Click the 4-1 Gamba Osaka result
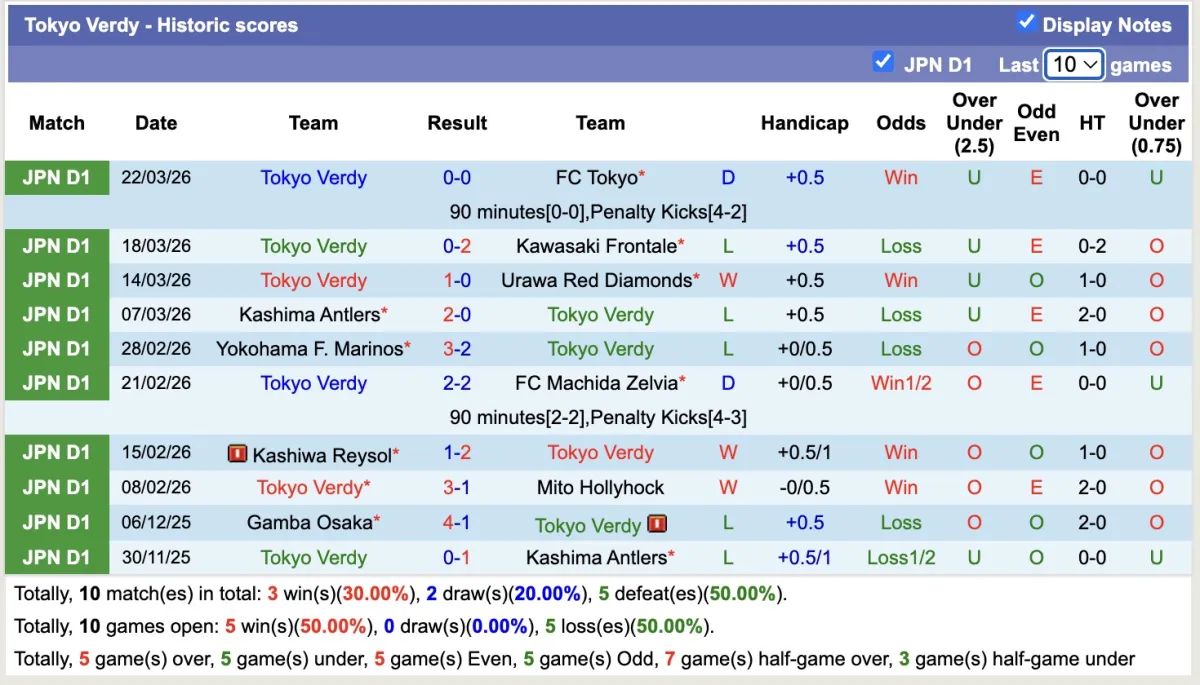1200x685 pixels. point(457,523)
